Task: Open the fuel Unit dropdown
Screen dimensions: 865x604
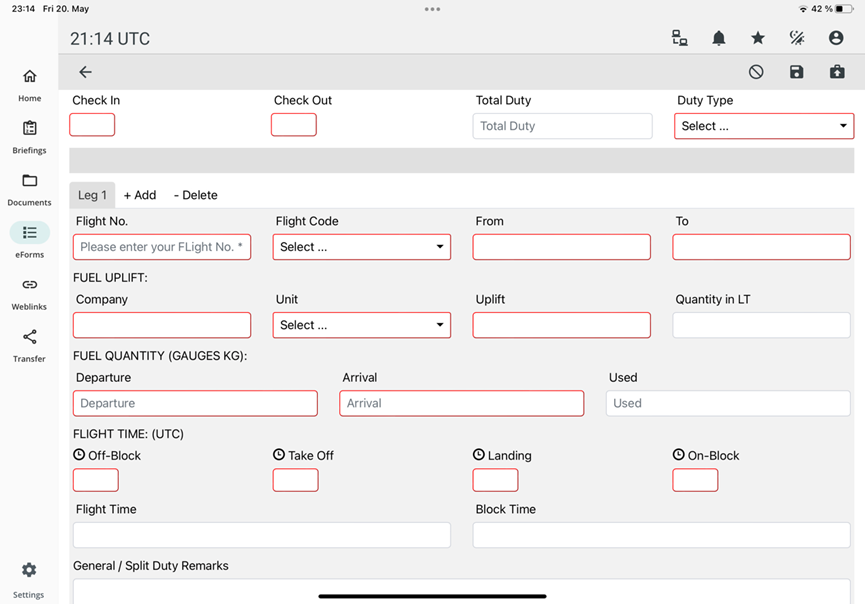Action: coord(362,325)
